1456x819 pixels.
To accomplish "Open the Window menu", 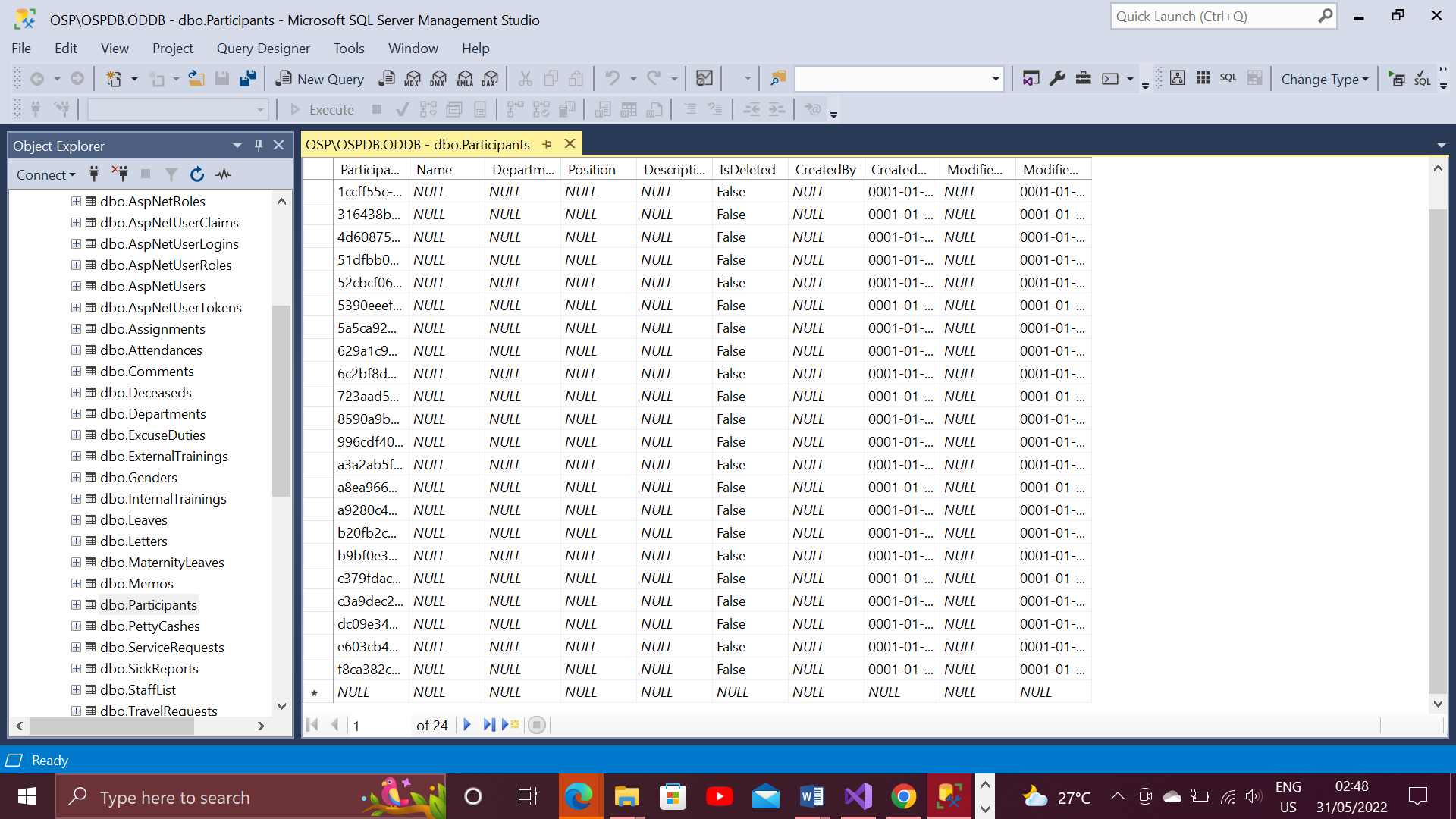I will [x=413, y=48].
